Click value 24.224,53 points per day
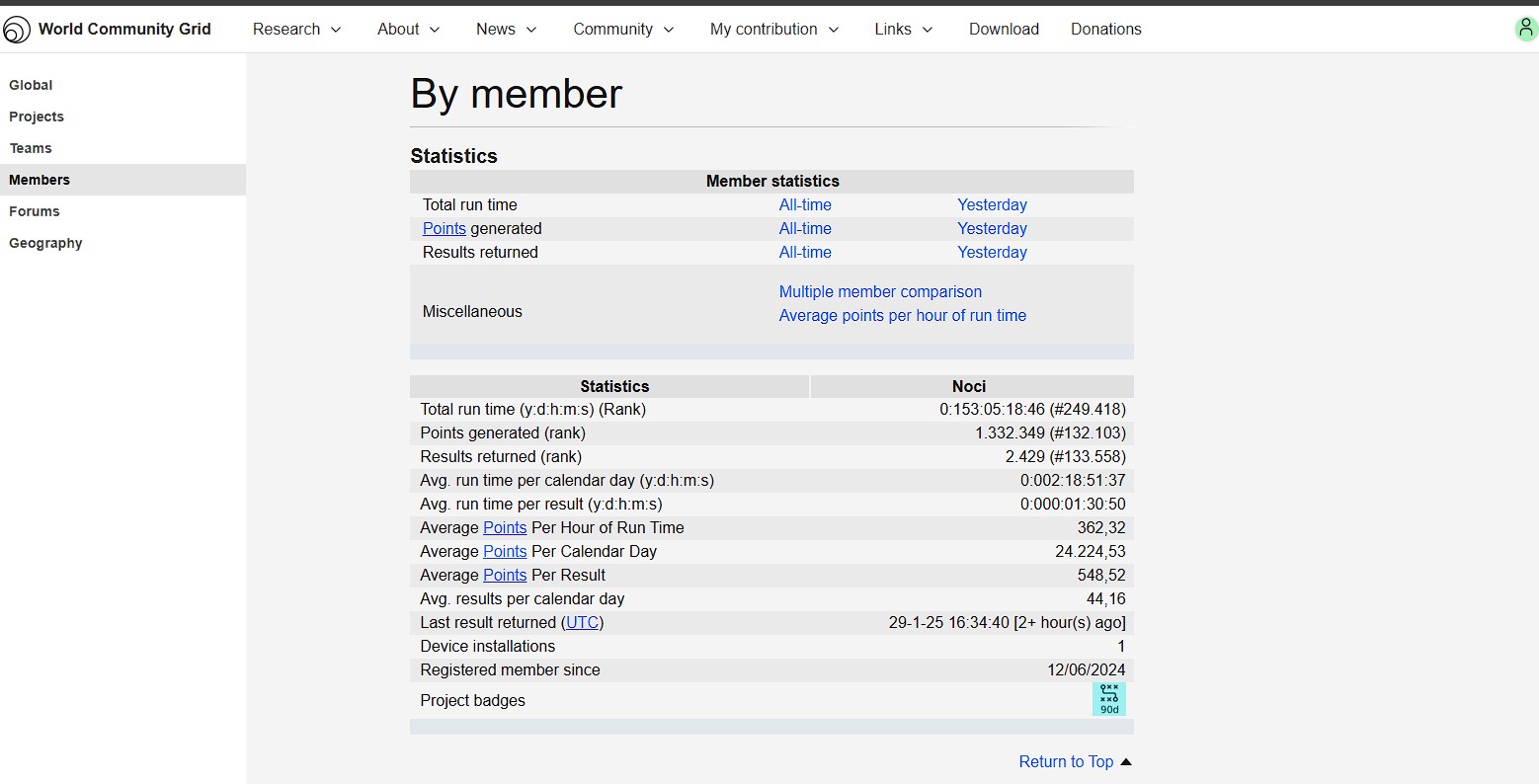The height and width of the screenshot is (784, 1539). (x=1091, y=551)
